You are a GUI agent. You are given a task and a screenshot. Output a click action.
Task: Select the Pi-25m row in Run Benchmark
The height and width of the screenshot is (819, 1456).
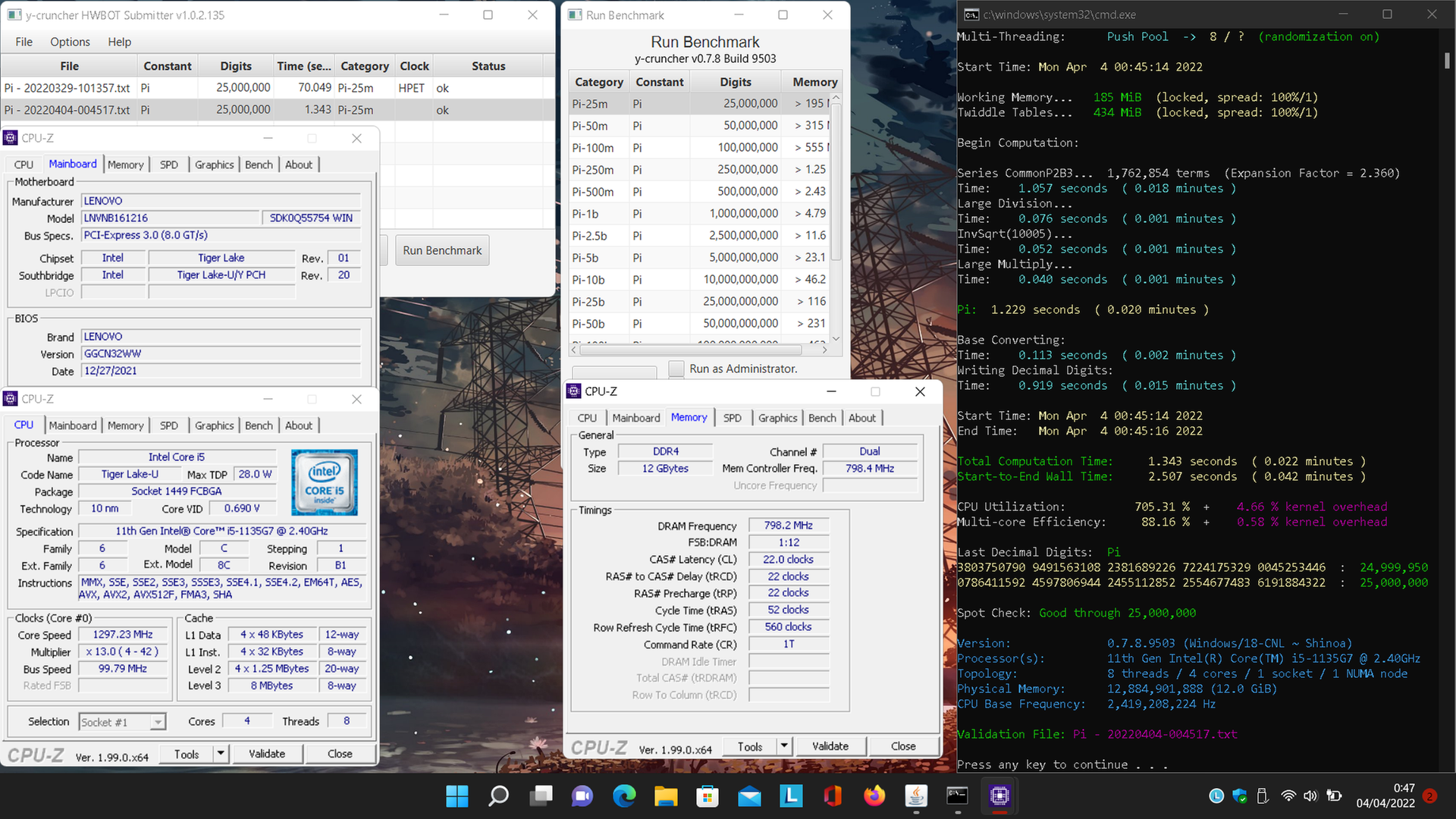[699, 104]
